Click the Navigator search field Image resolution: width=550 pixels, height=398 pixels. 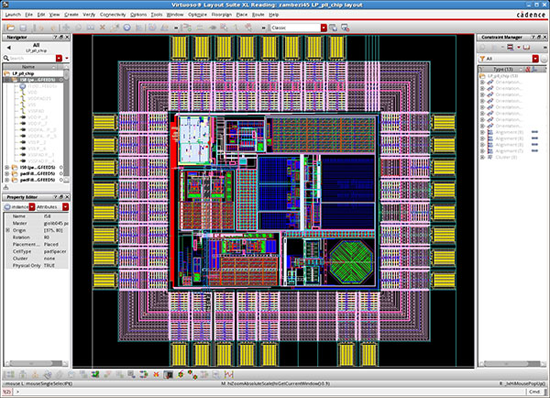[x=32, y=58]
